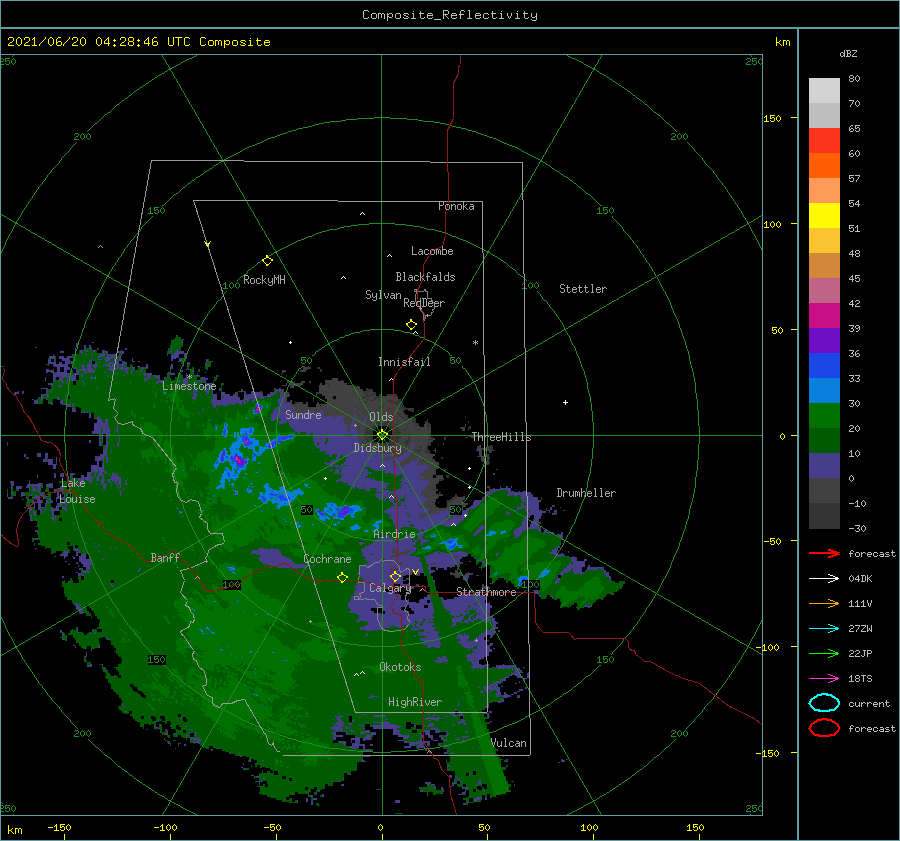Select the Limestone label
This screenshot has width=900, height=841.
pyautogui.click(x=189, y=386)
